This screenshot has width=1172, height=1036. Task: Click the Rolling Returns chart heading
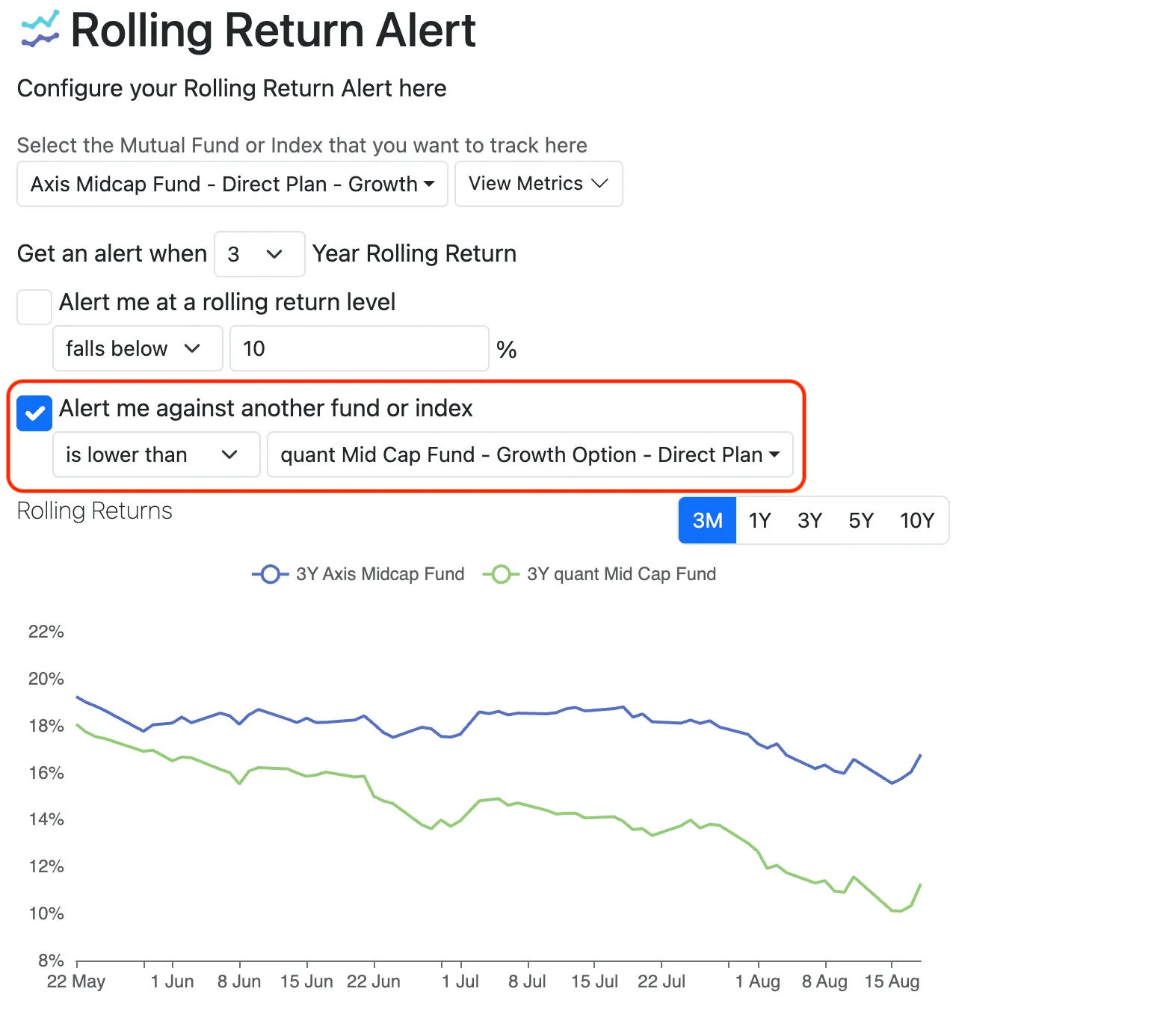click(x=95, y=511)
